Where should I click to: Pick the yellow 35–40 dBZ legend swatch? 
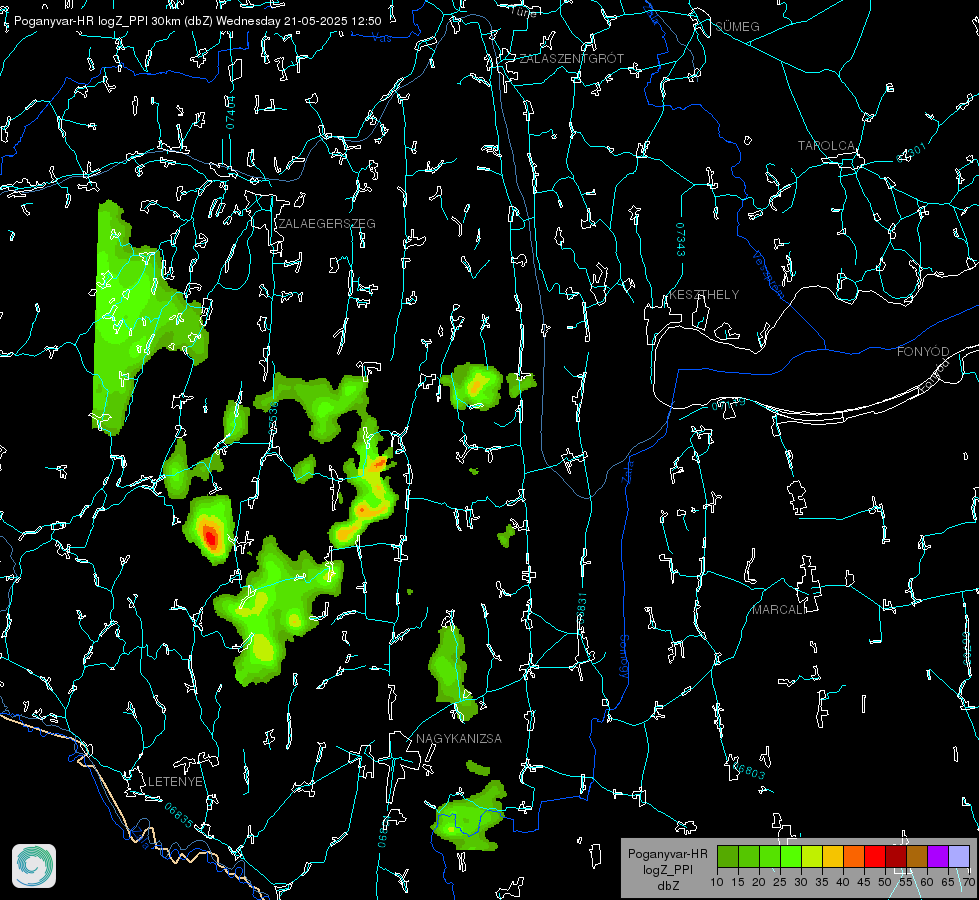pos(833,856)
